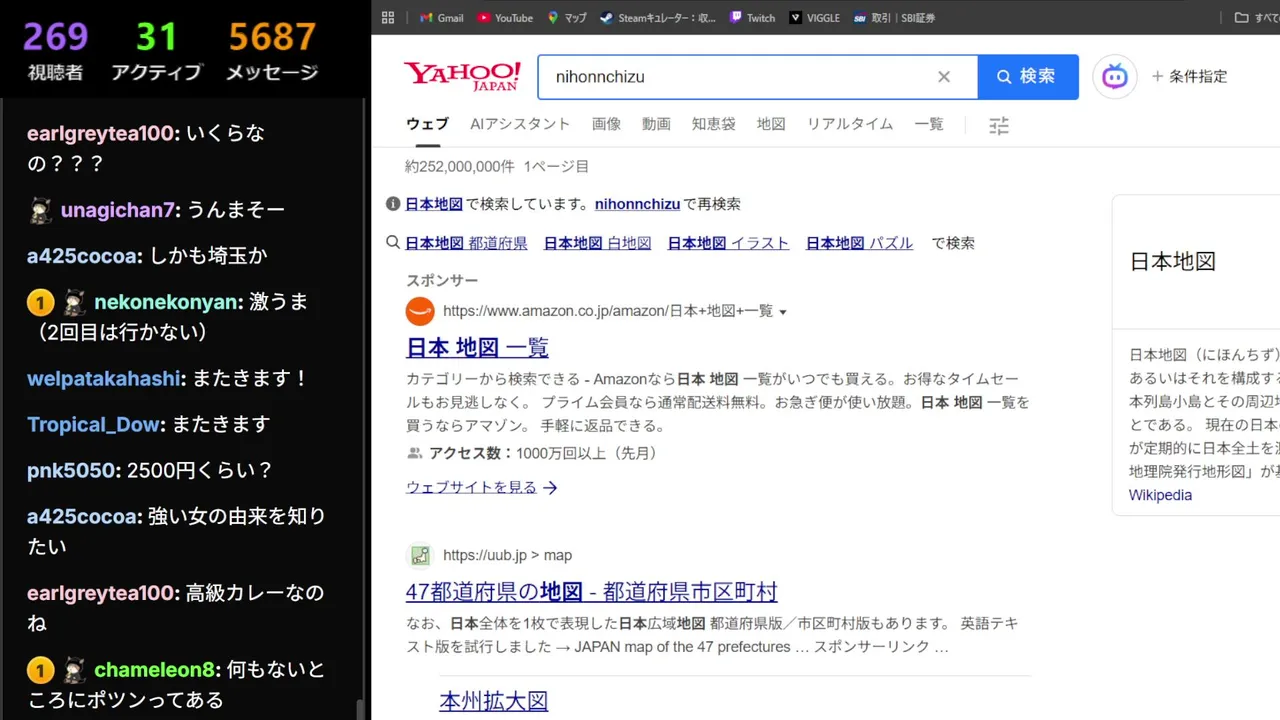Click the blue 検索 search button
The image size is (1280, 720).
point(1028,77)
